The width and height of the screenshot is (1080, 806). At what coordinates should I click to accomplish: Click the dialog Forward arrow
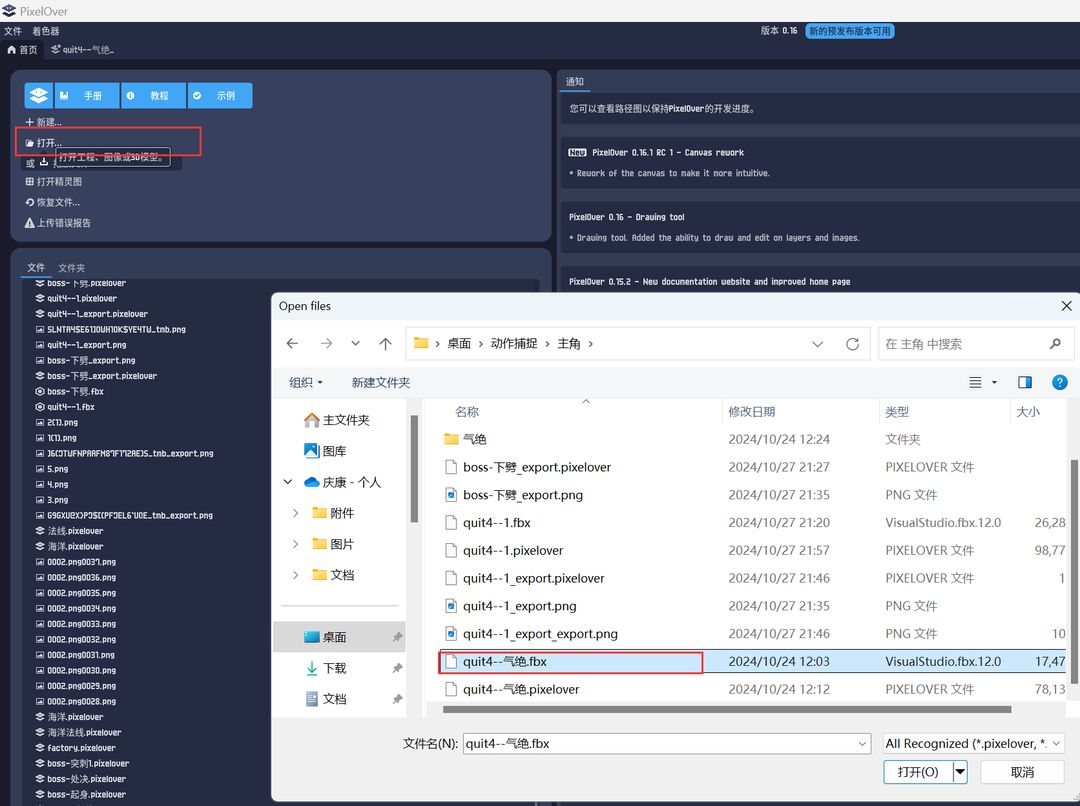[x=326, y=343]
